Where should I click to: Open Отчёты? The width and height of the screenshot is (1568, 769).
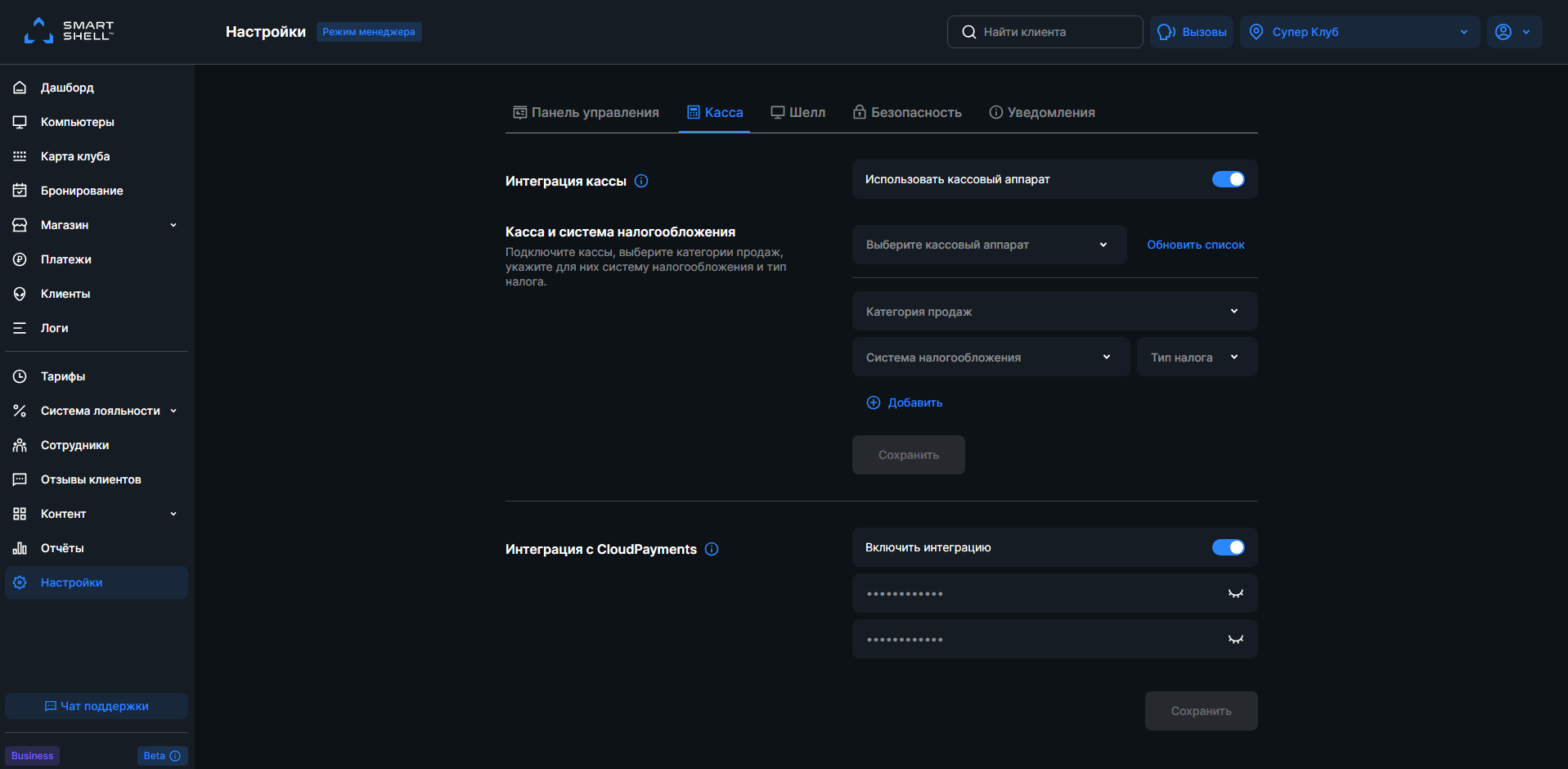(63, 547)
